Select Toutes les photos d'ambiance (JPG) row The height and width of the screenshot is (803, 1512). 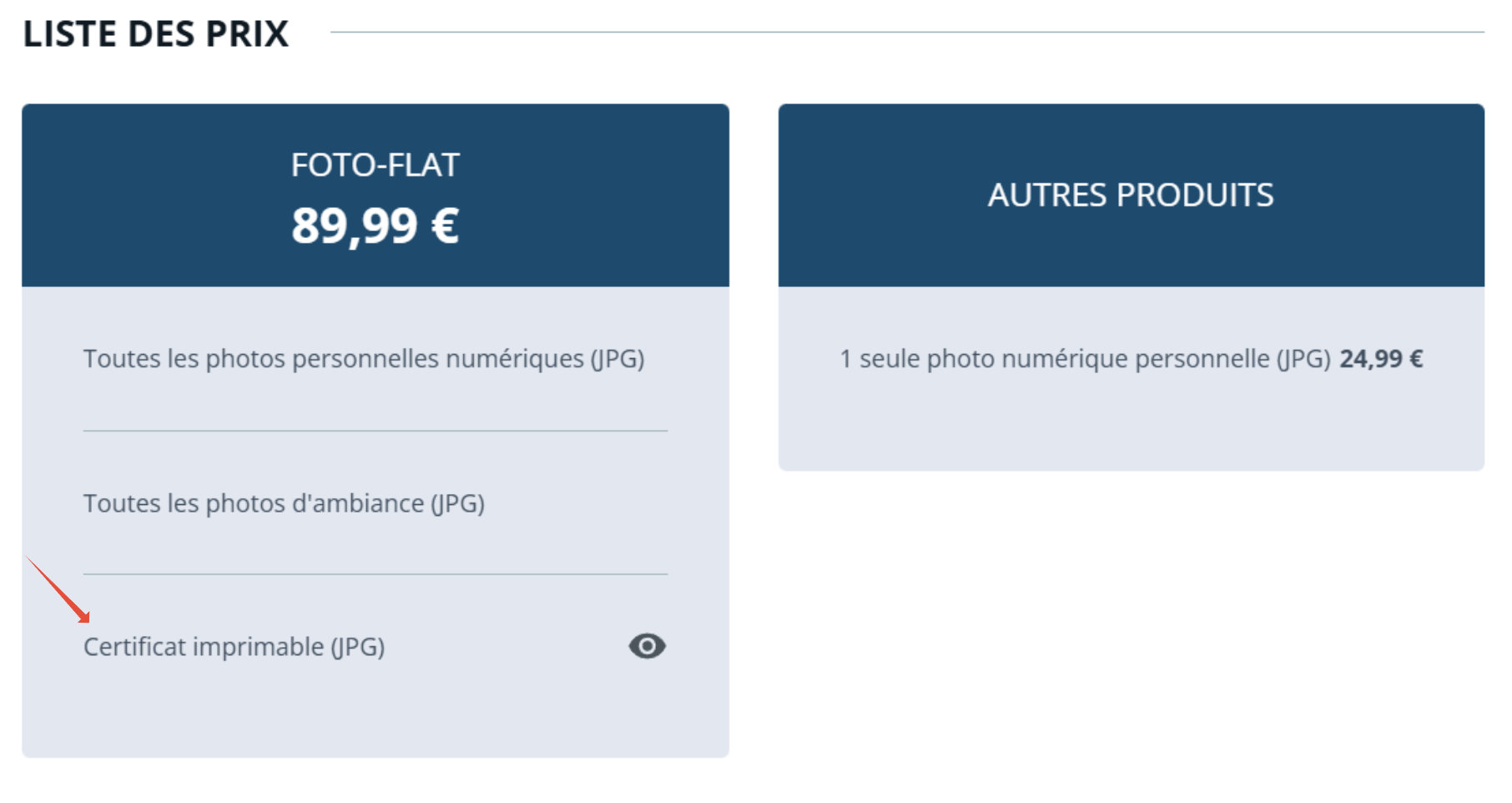(x=375, y=503)
